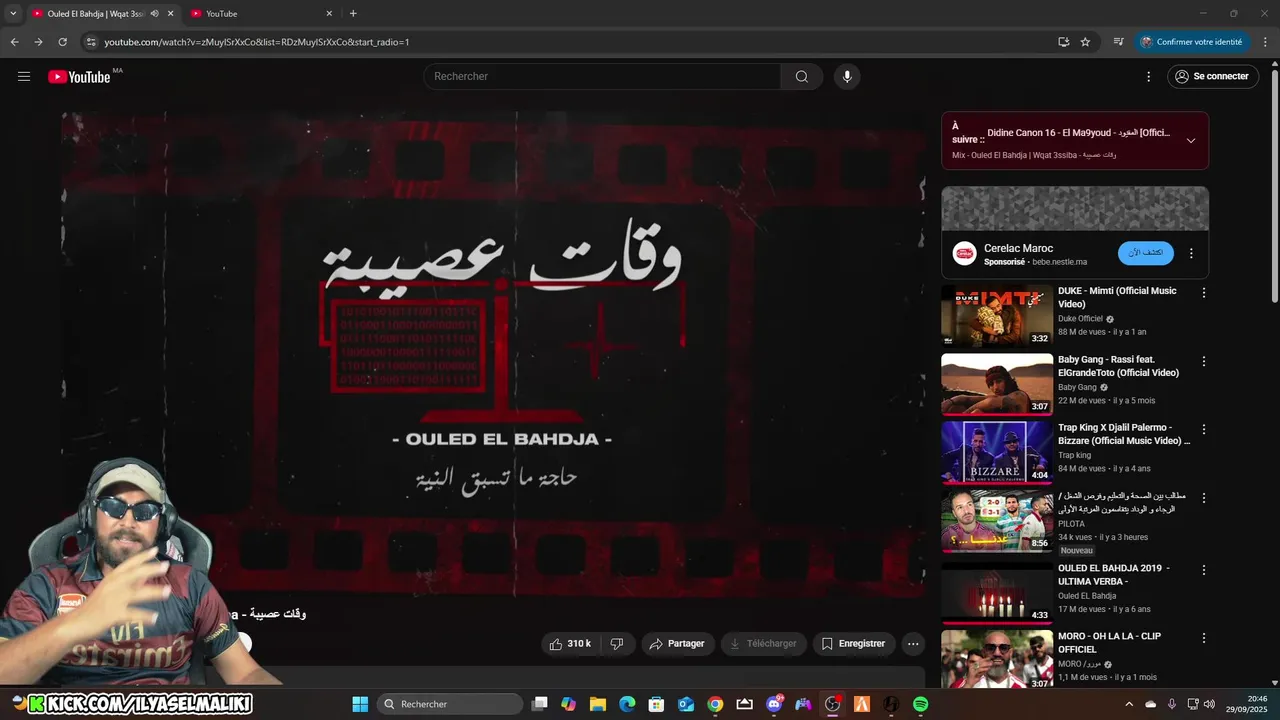The width and height of the screenshot is (1280, 720).
Task: Open bebe.nestle.ma sponsored link
Action: pos(1059,262)
